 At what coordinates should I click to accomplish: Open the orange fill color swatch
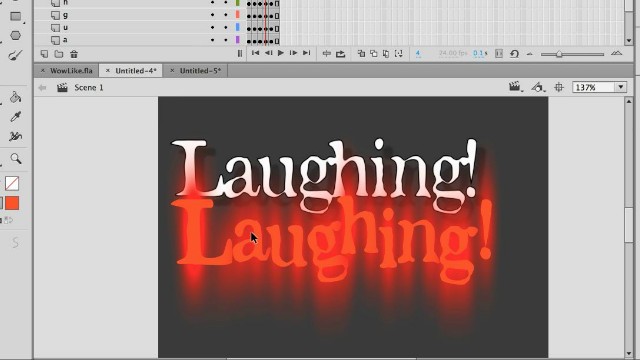[x=12, y=203]
